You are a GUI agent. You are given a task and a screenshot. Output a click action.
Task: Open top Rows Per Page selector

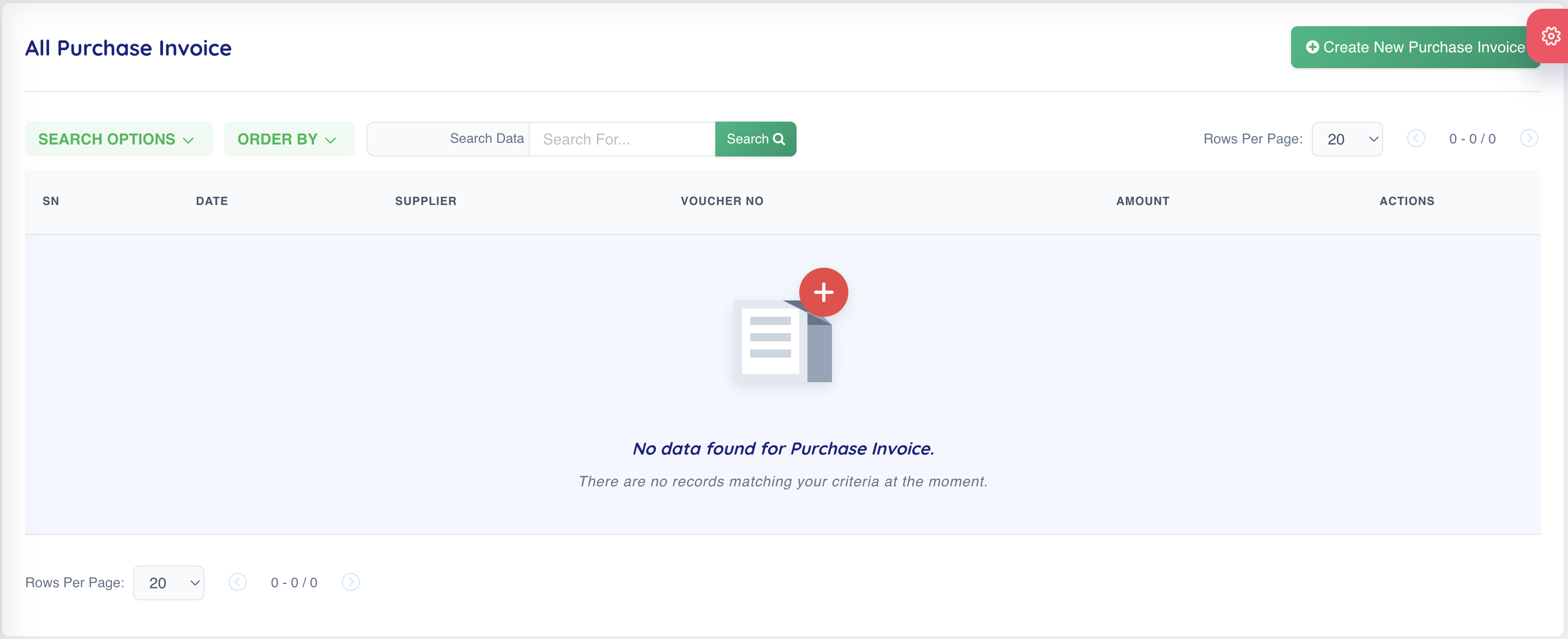(x=1347, y=138)
